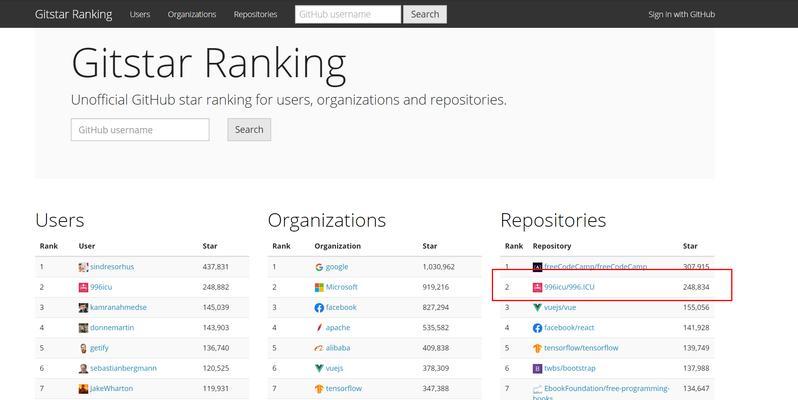Click the Microsoft organization logo
Viewport: 798px width, 400px height.
[x=319, y=288]
